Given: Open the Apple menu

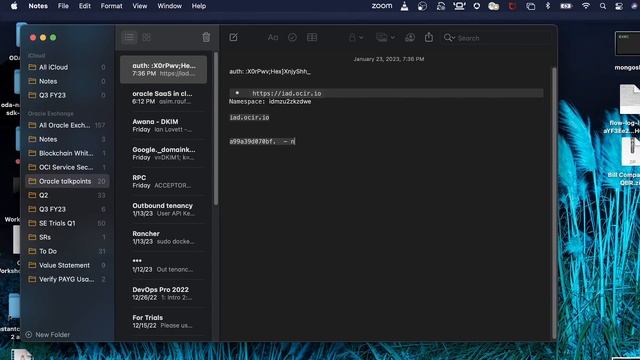Looking at the screenshot, I should pos(14,6).
